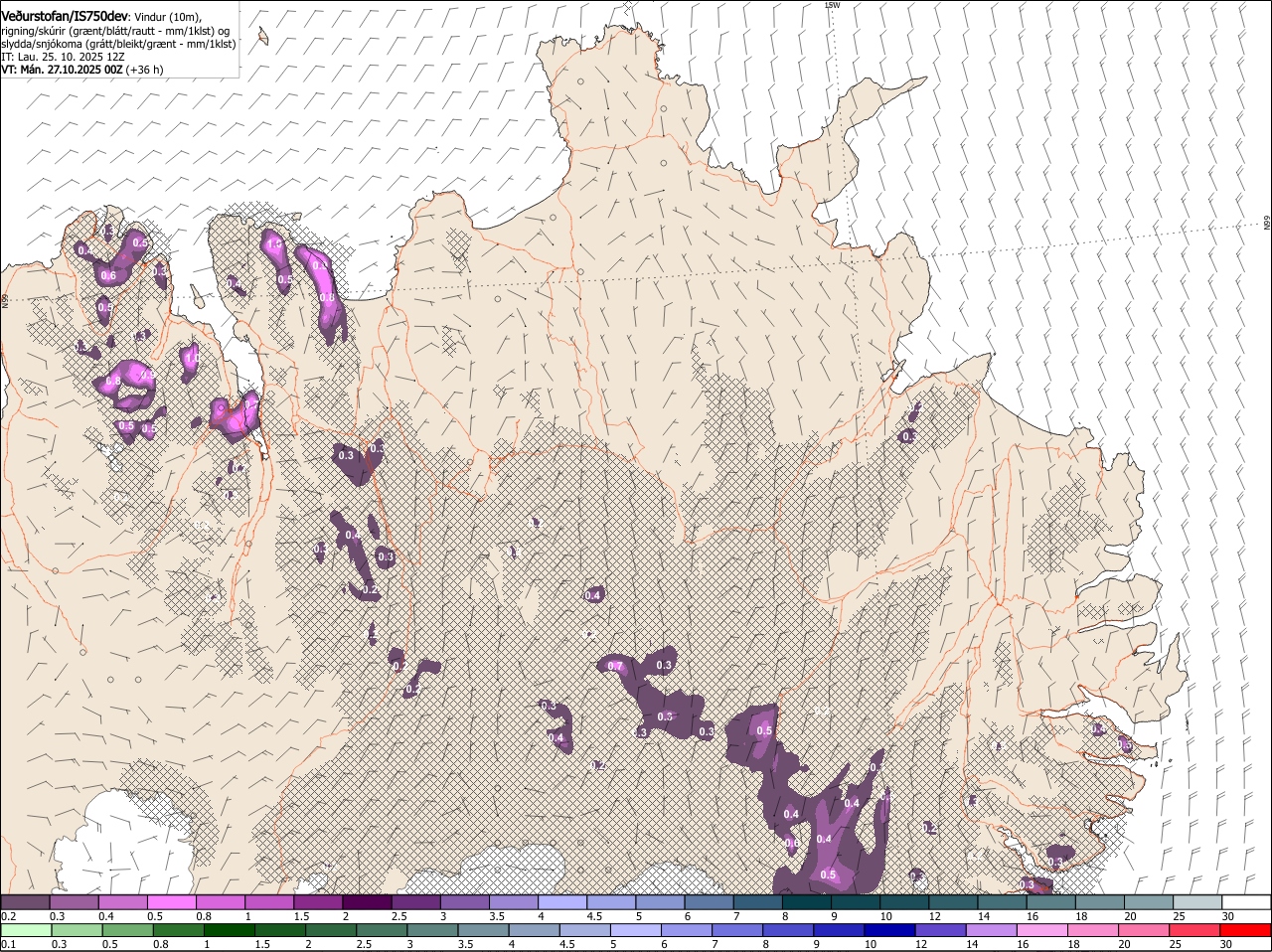Pick lower-row green swatch between 0.5 and 0.8
1272x952 pixels.
coord(127,930)
